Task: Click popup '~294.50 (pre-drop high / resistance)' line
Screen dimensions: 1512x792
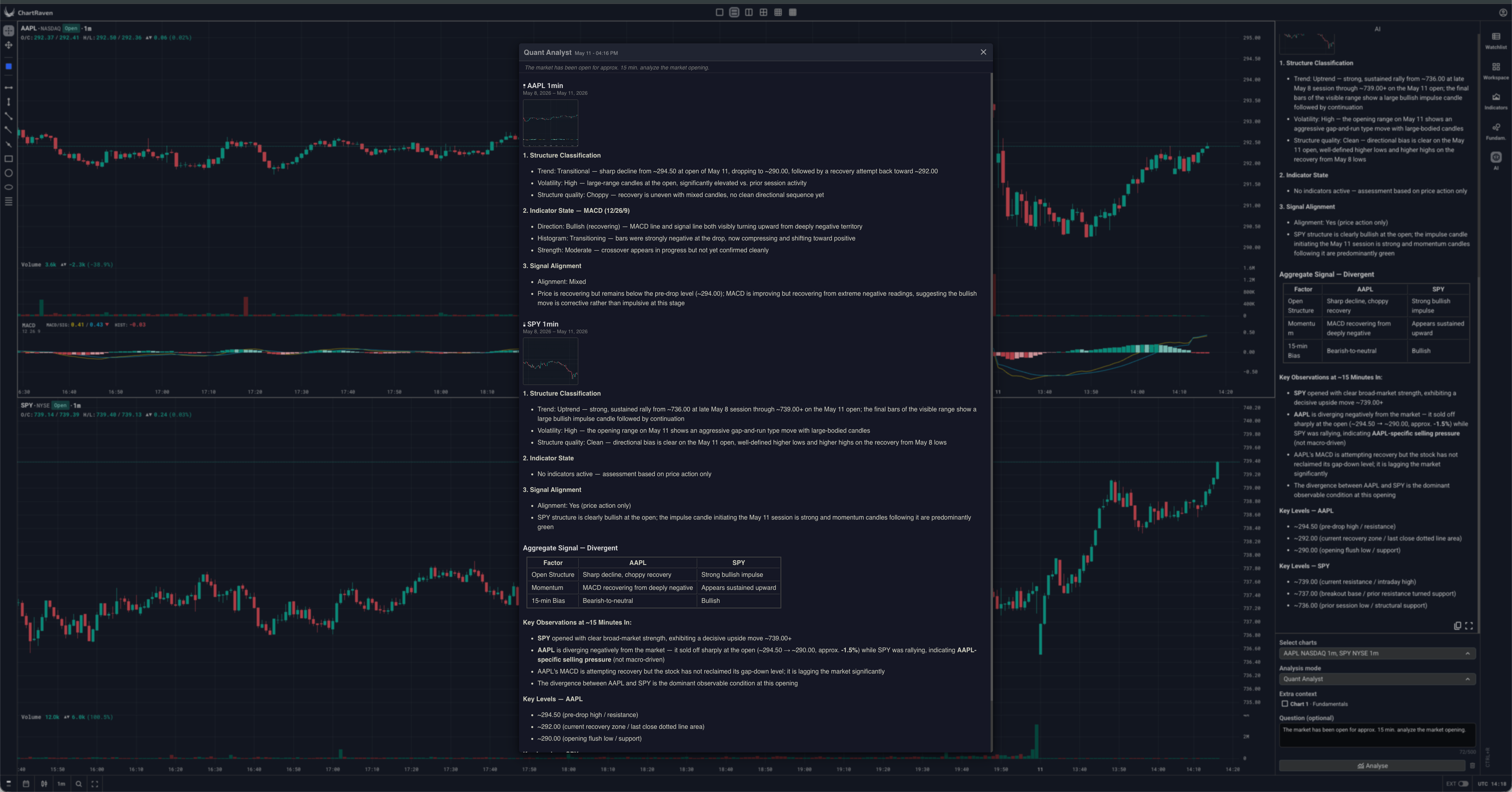Action: click(x=588, y=715)
